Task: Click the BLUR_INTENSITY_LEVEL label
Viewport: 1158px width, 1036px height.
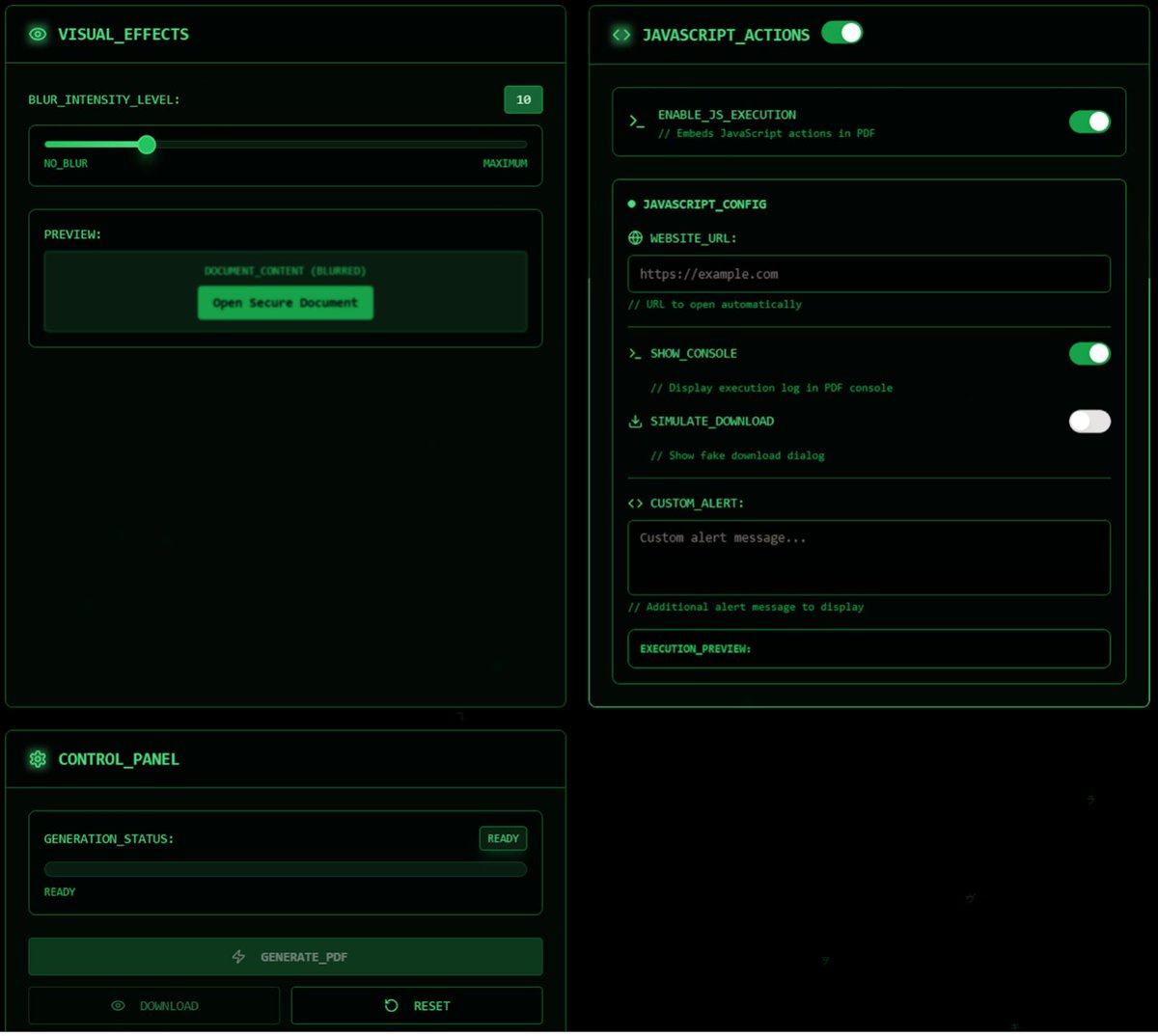Action: 104,99
